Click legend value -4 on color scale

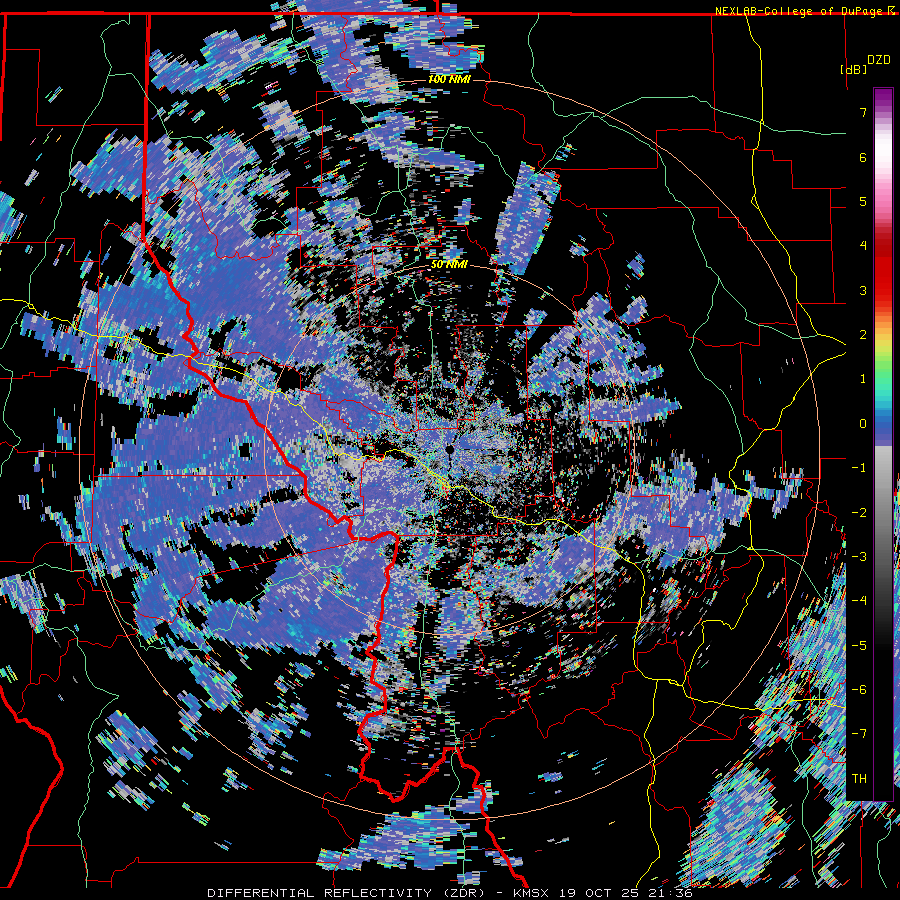[859, 601]
